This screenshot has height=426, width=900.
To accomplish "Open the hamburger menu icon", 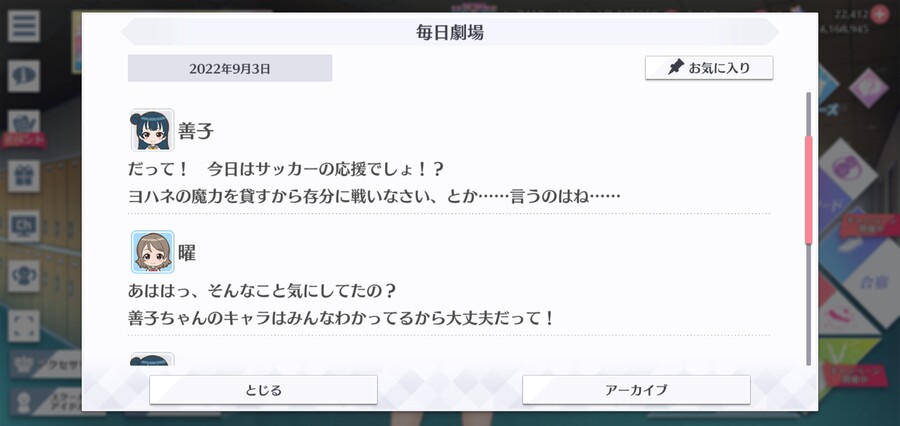I will click(24, 26).
